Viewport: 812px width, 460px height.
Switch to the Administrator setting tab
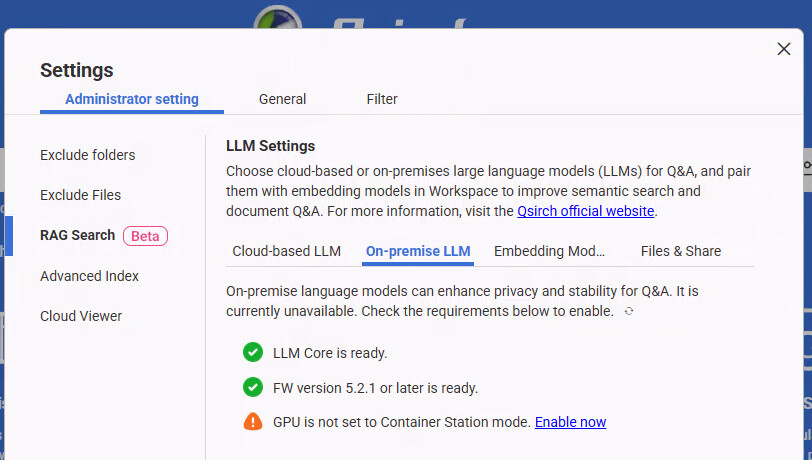pos(131,99)
